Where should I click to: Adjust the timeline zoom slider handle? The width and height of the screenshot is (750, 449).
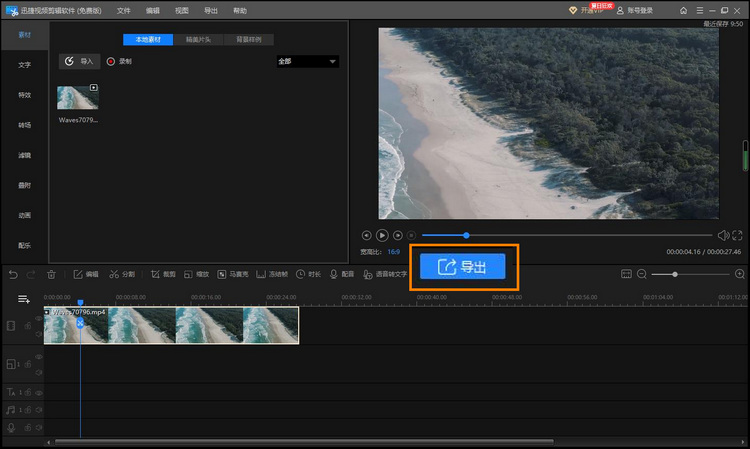675,274
